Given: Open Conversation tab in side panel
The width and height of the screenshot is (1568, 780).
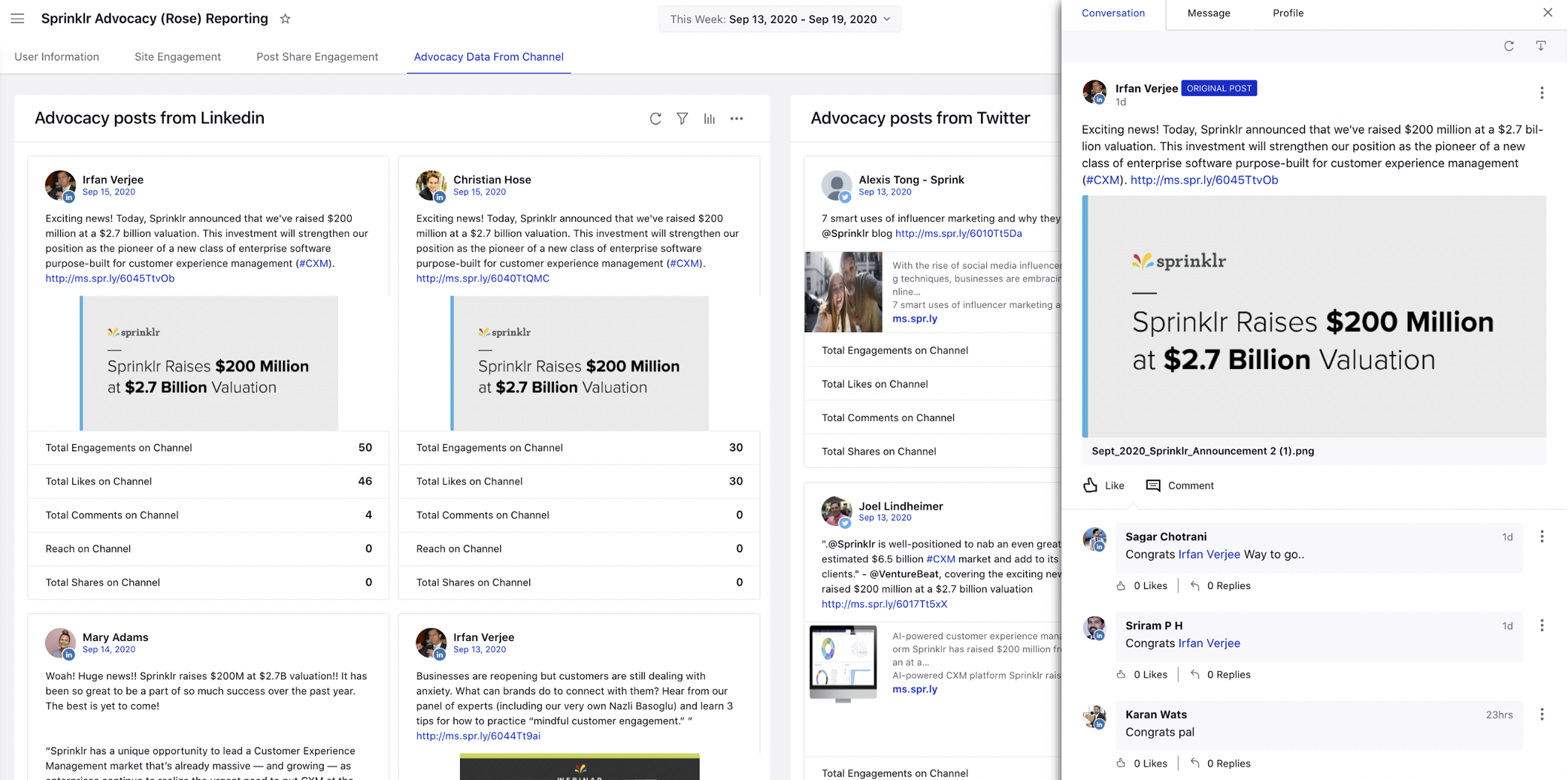Looking at the screenshot, I should 1113,14.
